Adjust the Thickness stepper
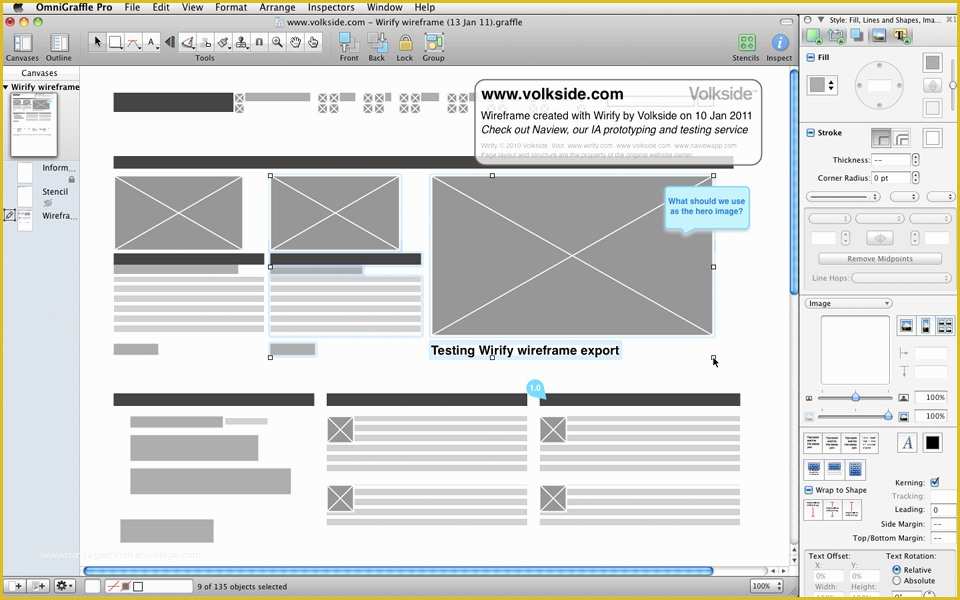The image size is (960, 600). click(x=915, y=160)
